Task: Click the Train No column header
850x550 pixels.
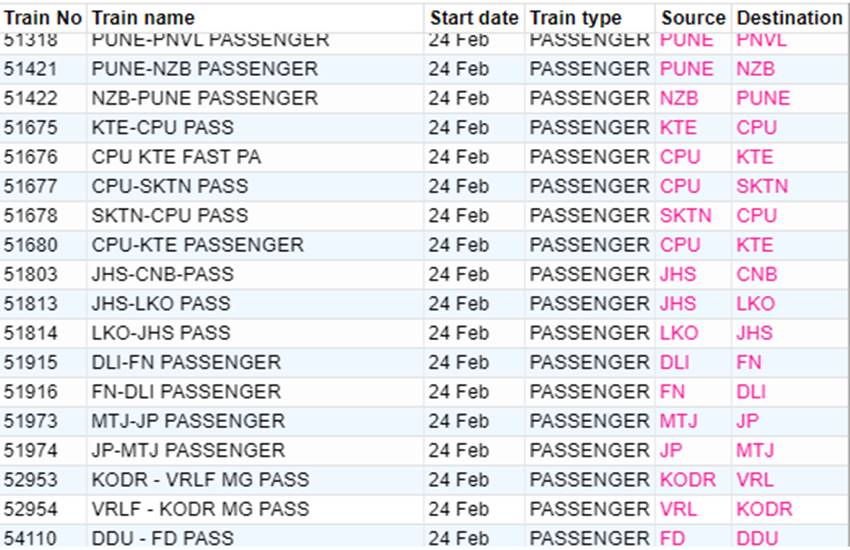Action: (42, 18)
